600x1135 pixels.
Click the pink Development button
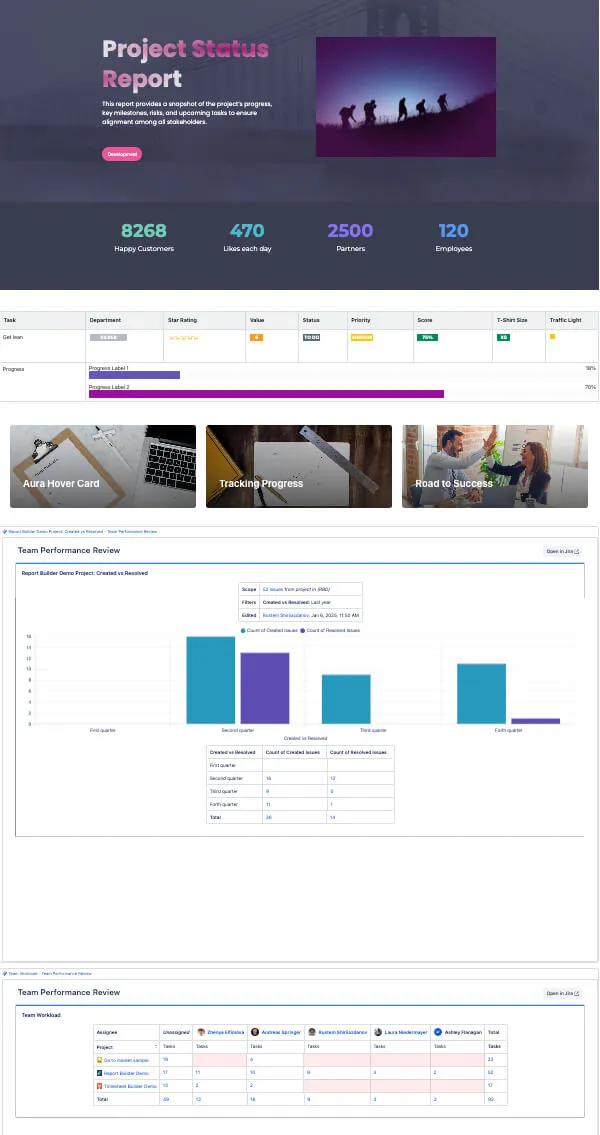[x=122, y=154]
